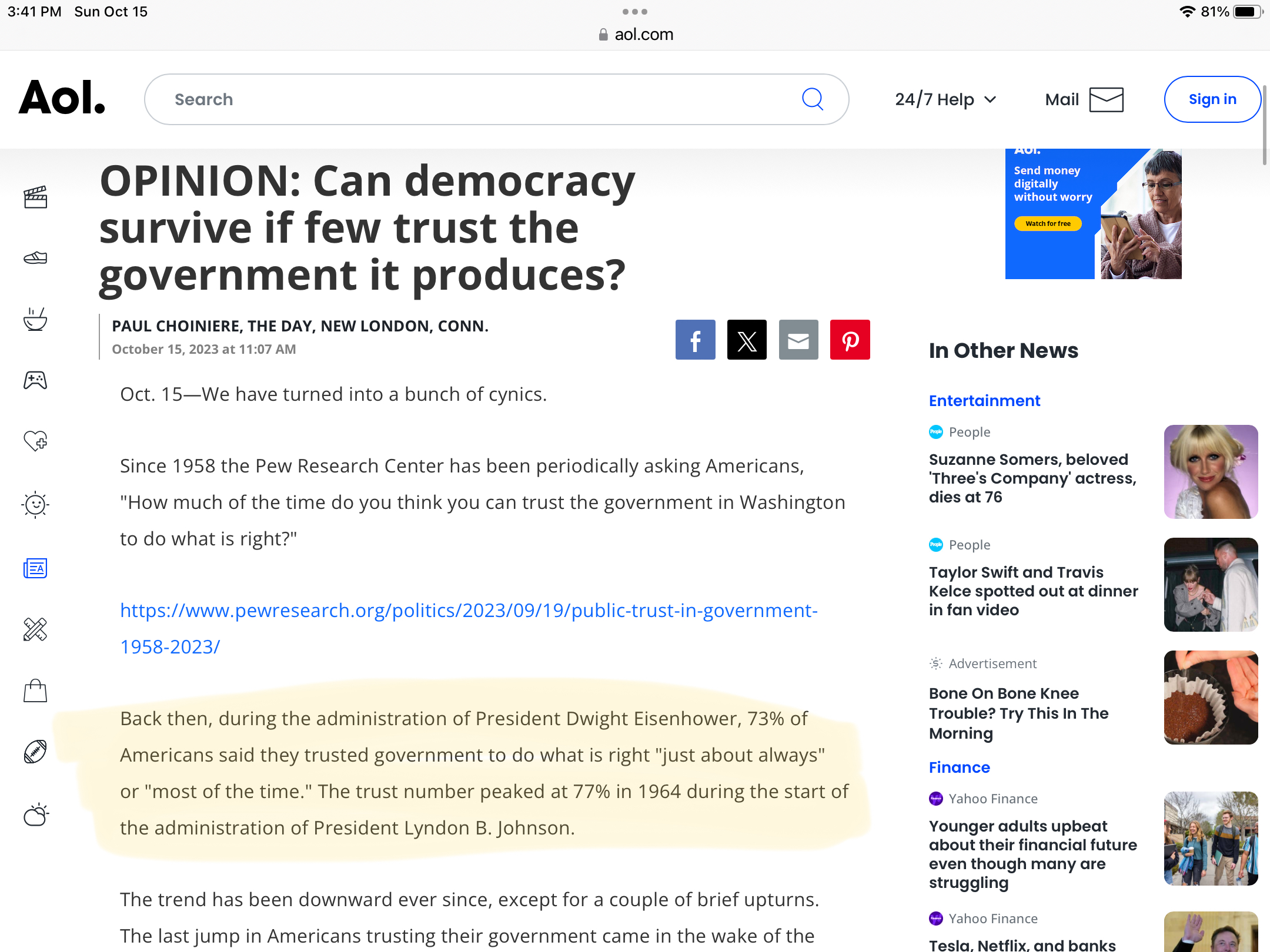Open the Health heart sidebar icon

point(35,441)
